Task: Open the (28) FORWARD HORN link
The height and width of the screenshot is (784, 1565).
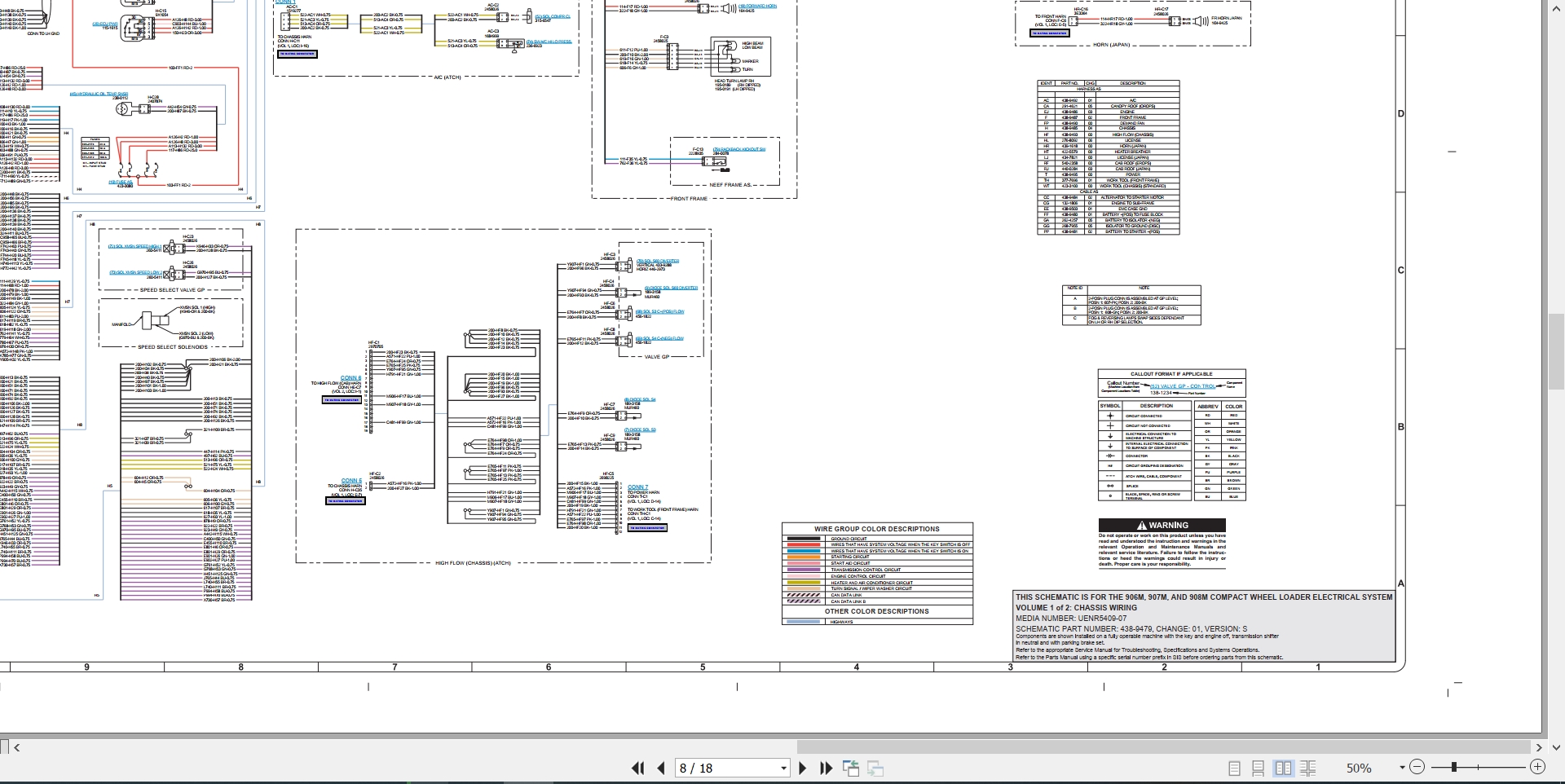Action: tap(758, 6)
